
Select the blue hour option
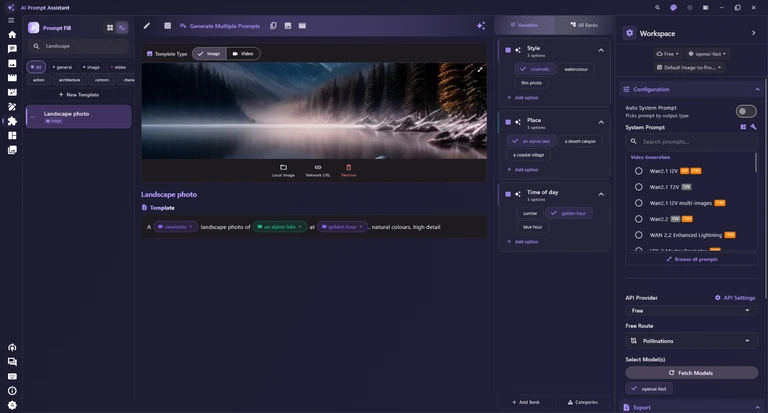[x=532, y=227]
